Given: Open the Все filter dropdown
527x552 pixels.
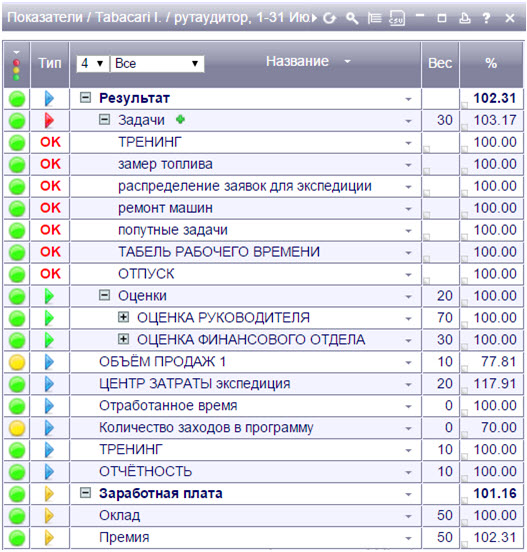Looking at the screenshot, I should tap(157, 64).
